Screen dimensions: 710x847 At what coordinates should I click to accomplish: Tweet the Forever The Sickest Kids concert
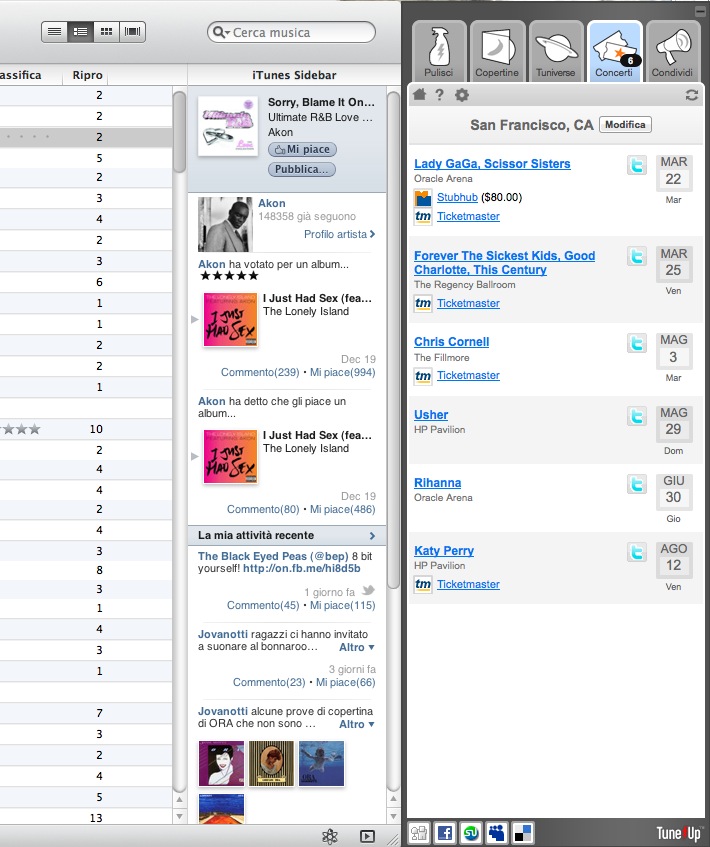click(x=637, y=256)
